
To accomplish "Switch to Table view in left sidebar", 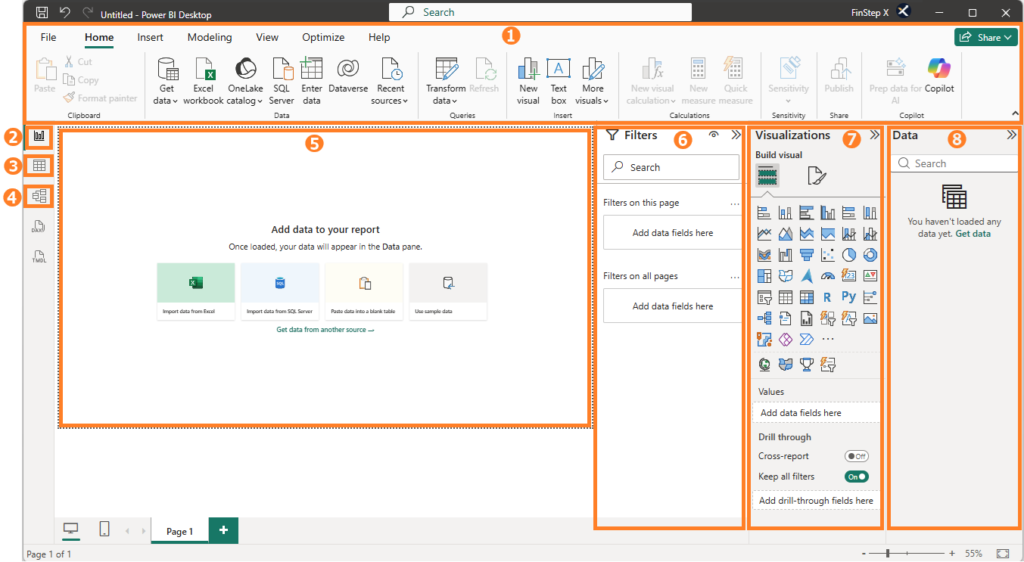I will pos(39,166).
